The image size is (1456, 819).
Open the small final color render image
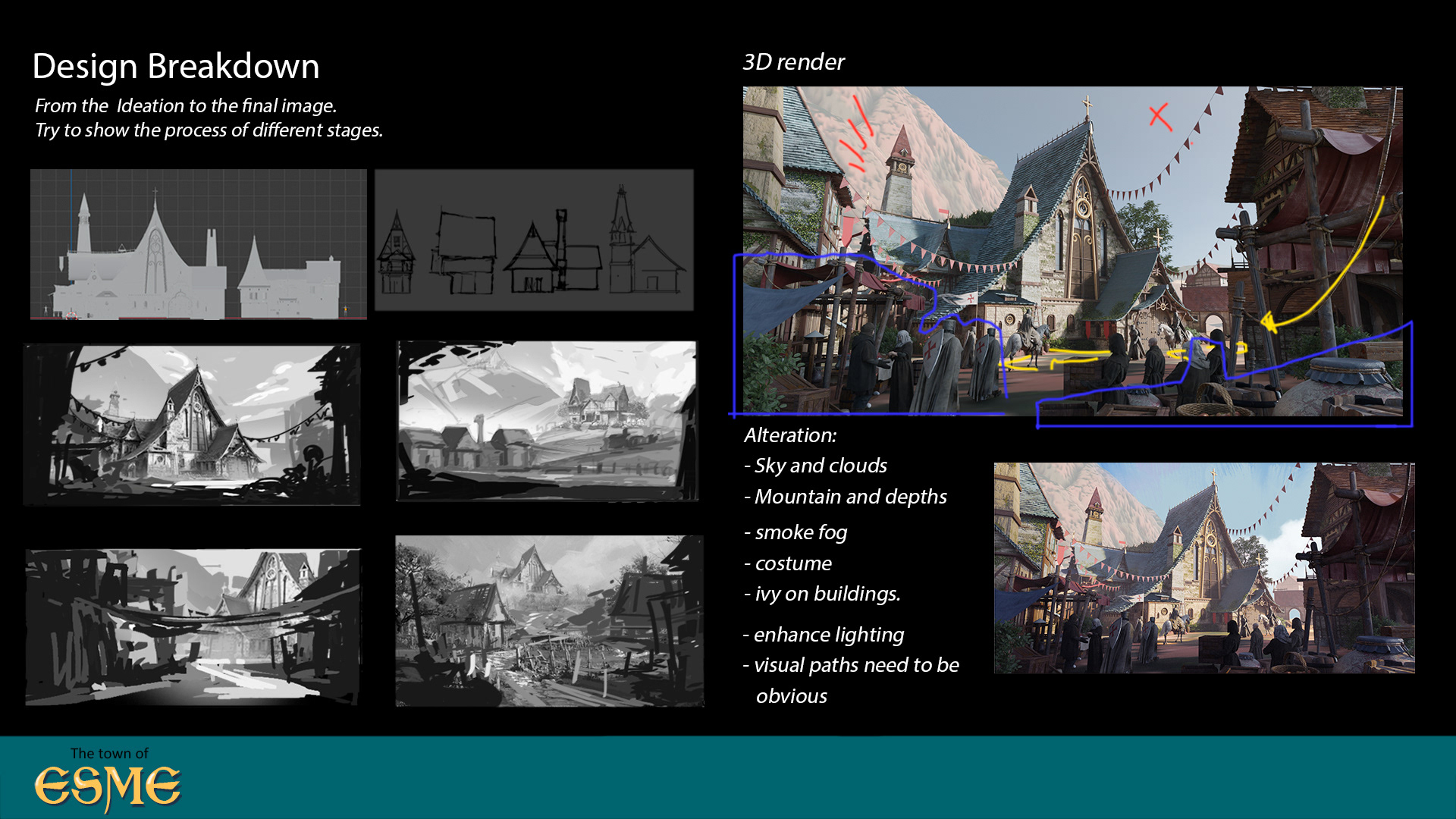pos(1203,567)
